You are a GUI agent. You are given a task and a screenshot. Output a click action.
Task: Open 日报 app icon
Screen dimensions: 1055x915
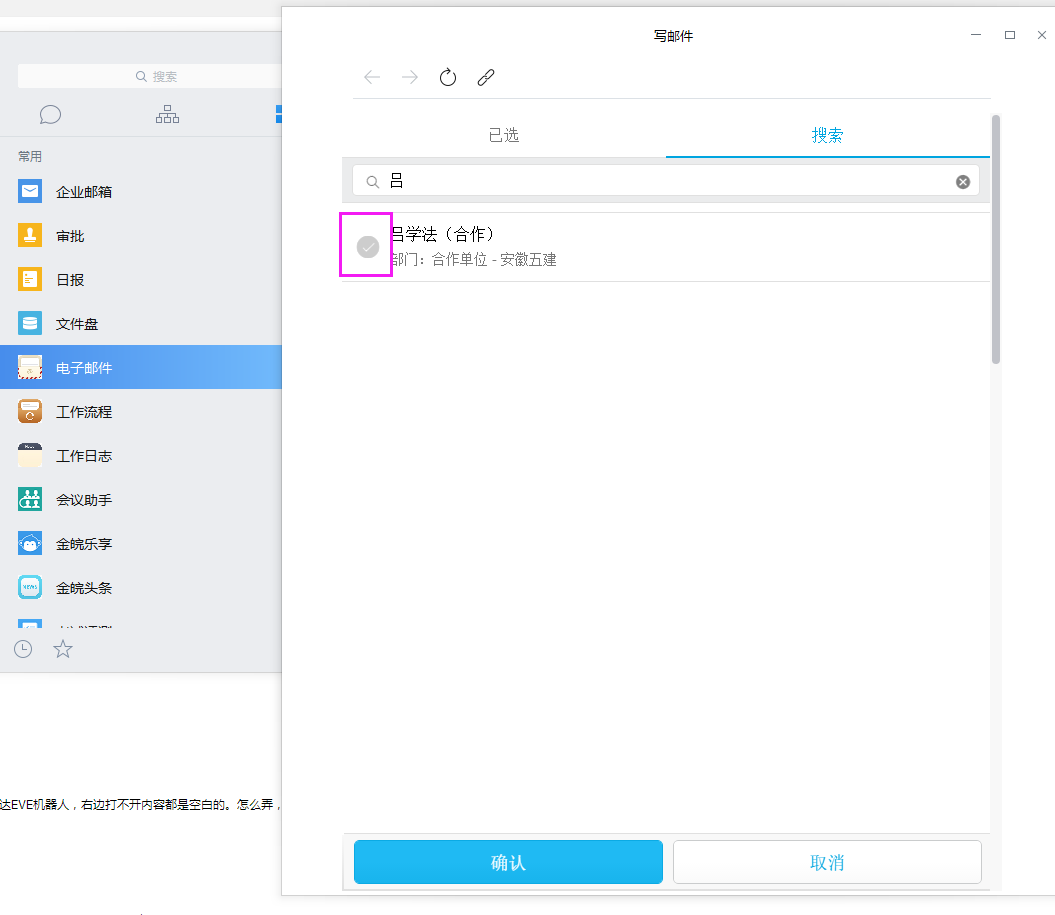[30, 279]
